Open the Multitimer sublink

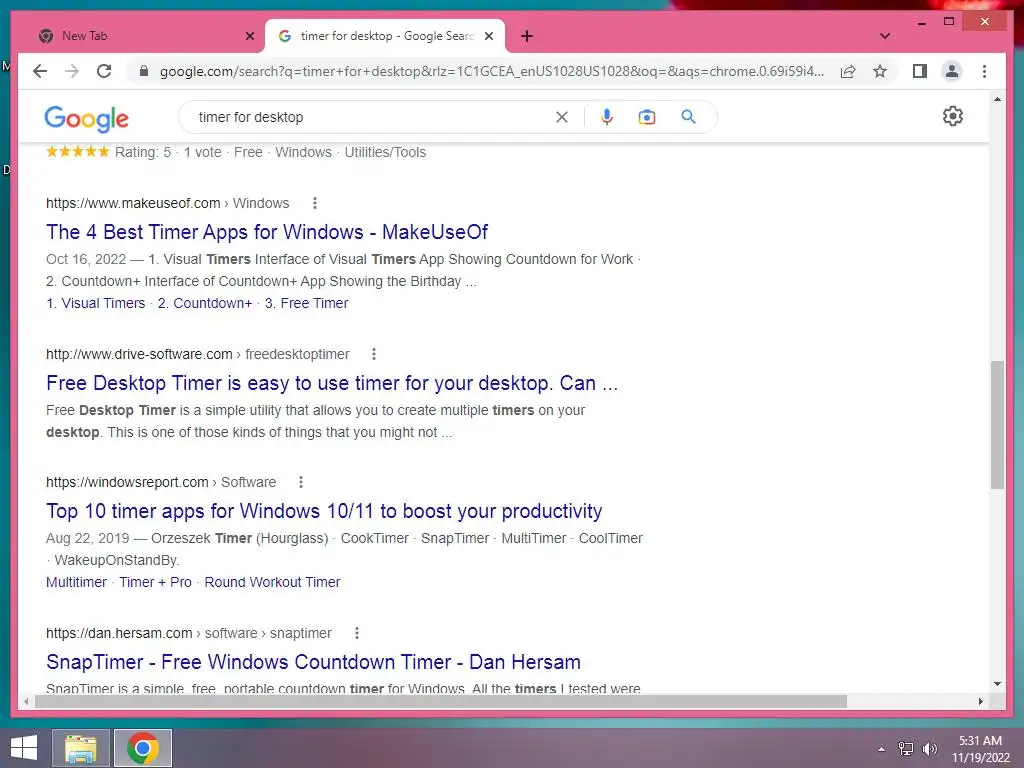point(76,582)
